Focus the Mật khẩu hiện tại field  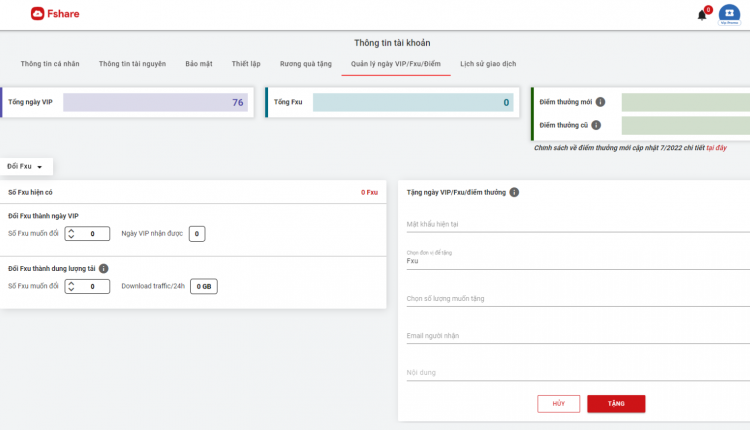coord(578,224)
